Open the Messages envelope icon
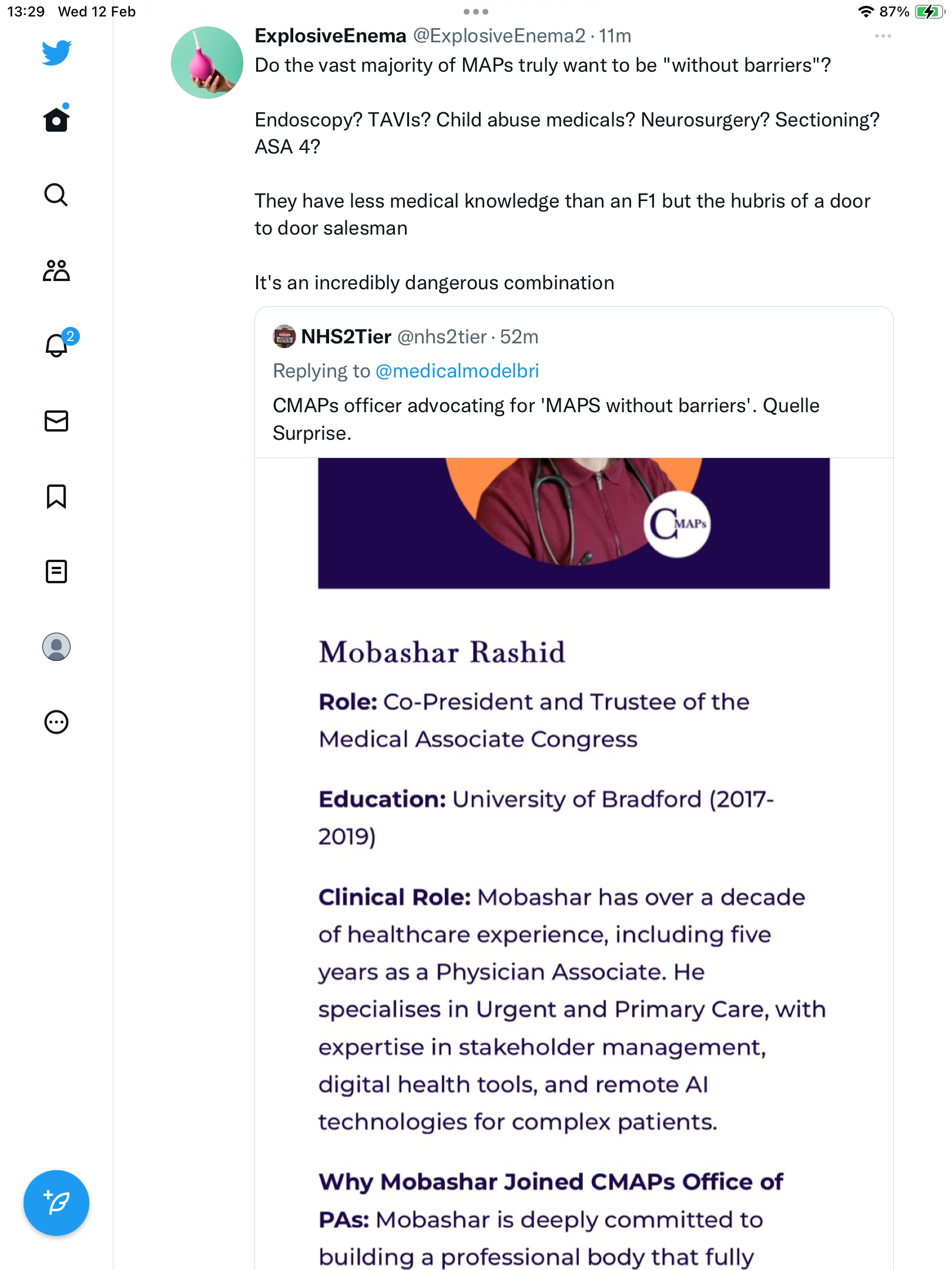Viewport: 952px width, 1270px height. (x=56, y=421)
